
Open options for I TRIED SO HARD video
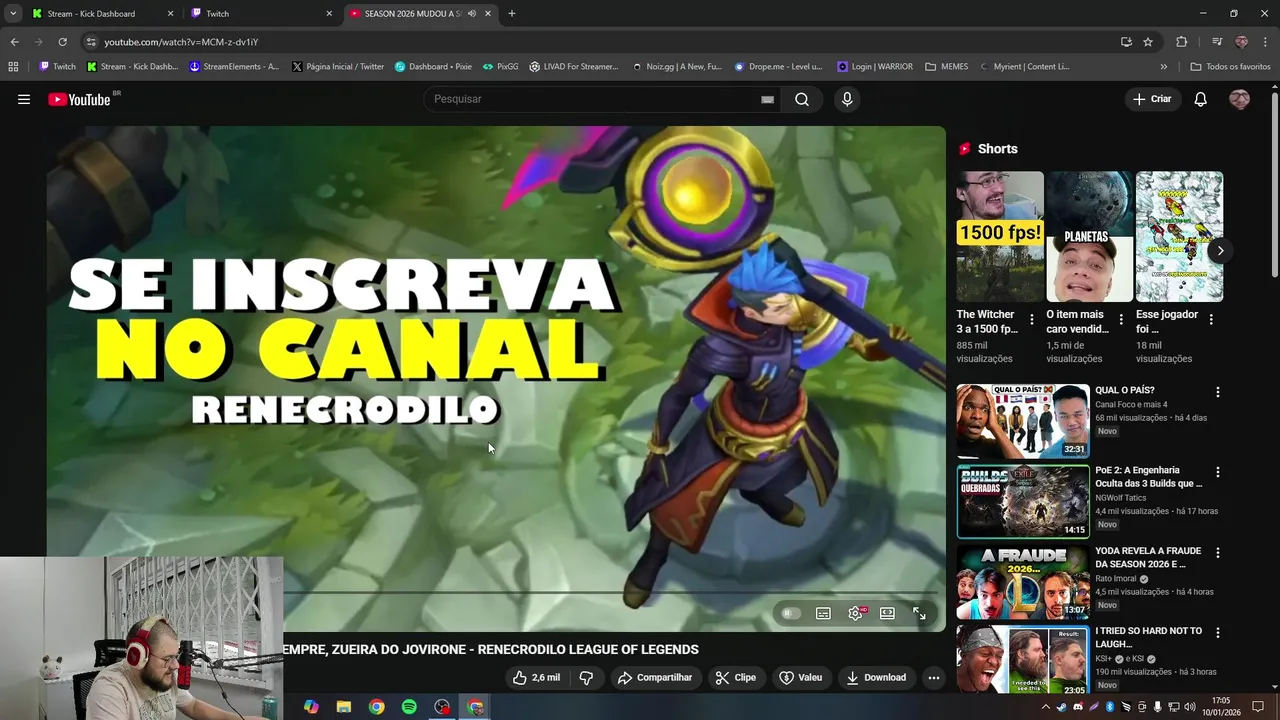(x=1217, y=633)
